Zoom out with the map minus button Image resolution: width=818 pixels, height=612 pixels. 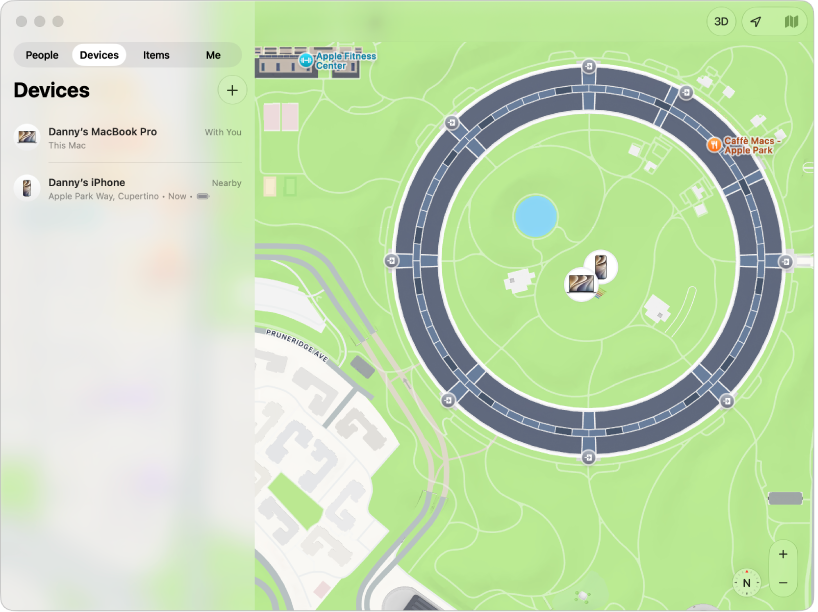pyautogui.click(x=783, y=583)
